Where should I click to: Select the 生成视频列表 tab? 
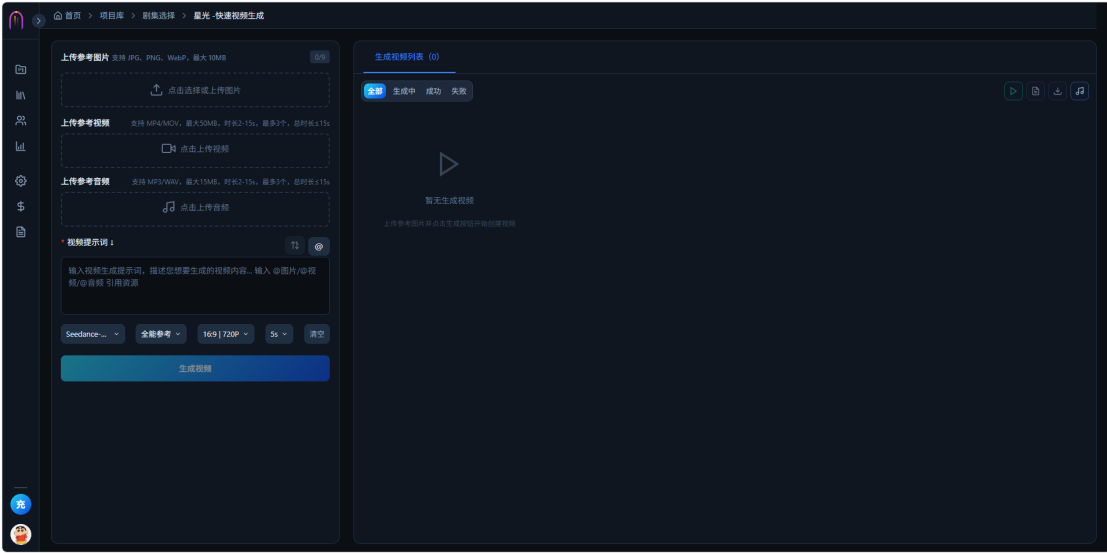click(407, 57)
